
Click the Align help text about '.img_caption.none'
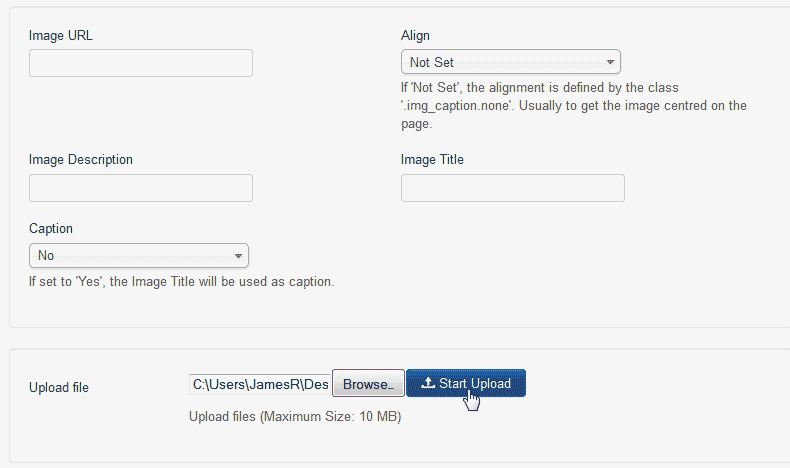tap(573, 106)
